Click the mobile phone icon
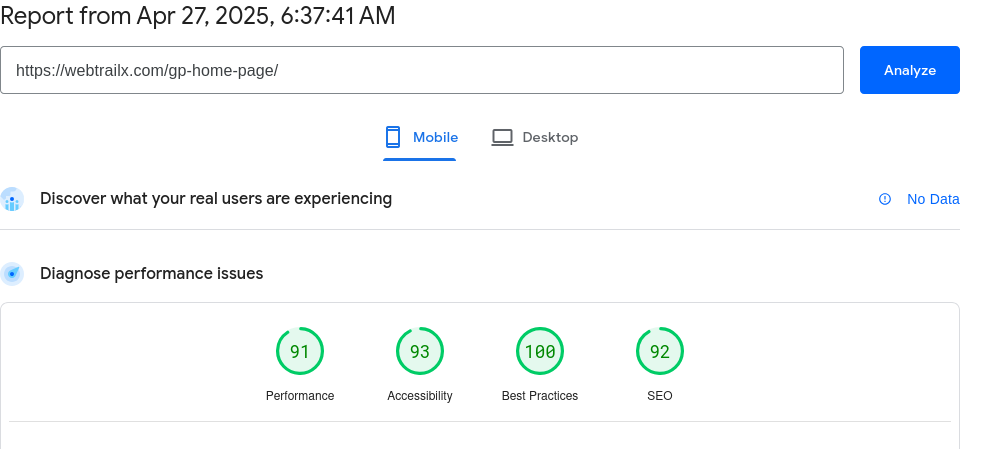 (x=393, y=137)
